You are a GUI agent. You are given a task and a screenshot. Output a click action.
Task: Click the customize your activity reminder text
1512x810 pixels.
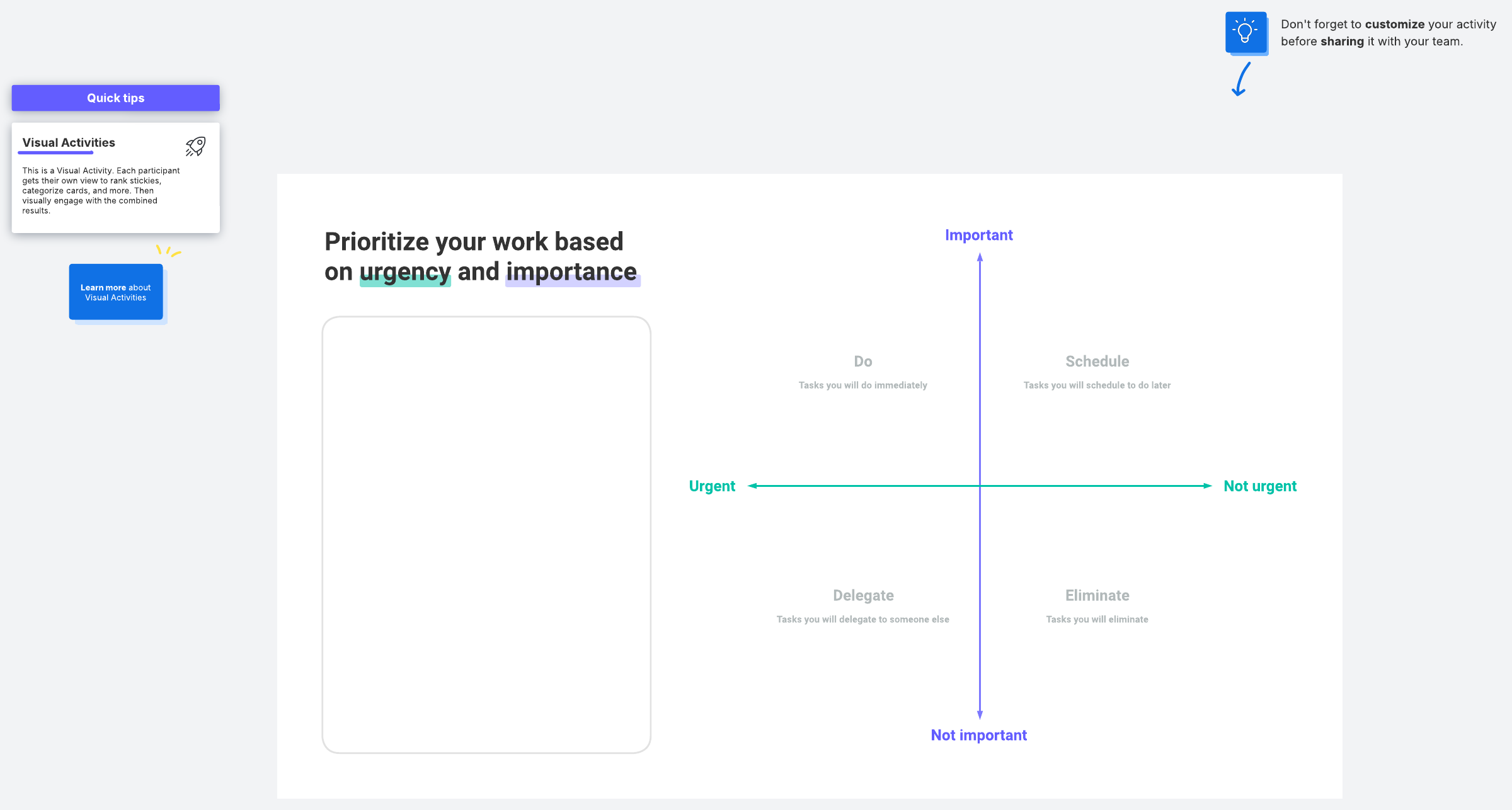tap(1388, 33)
